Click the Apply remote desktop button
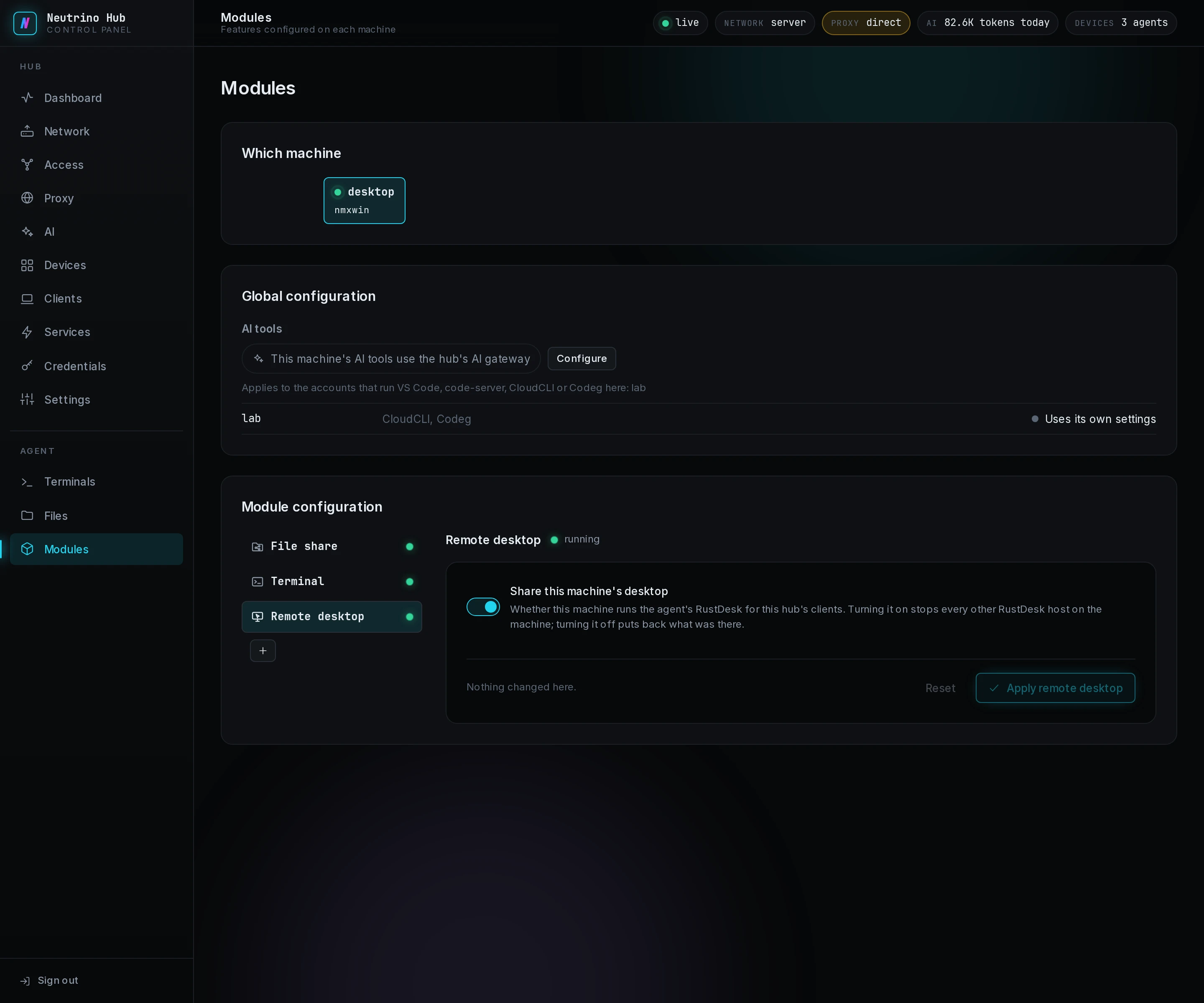This screenshot has height=1003, width=1204. [x=1055, y=688]
